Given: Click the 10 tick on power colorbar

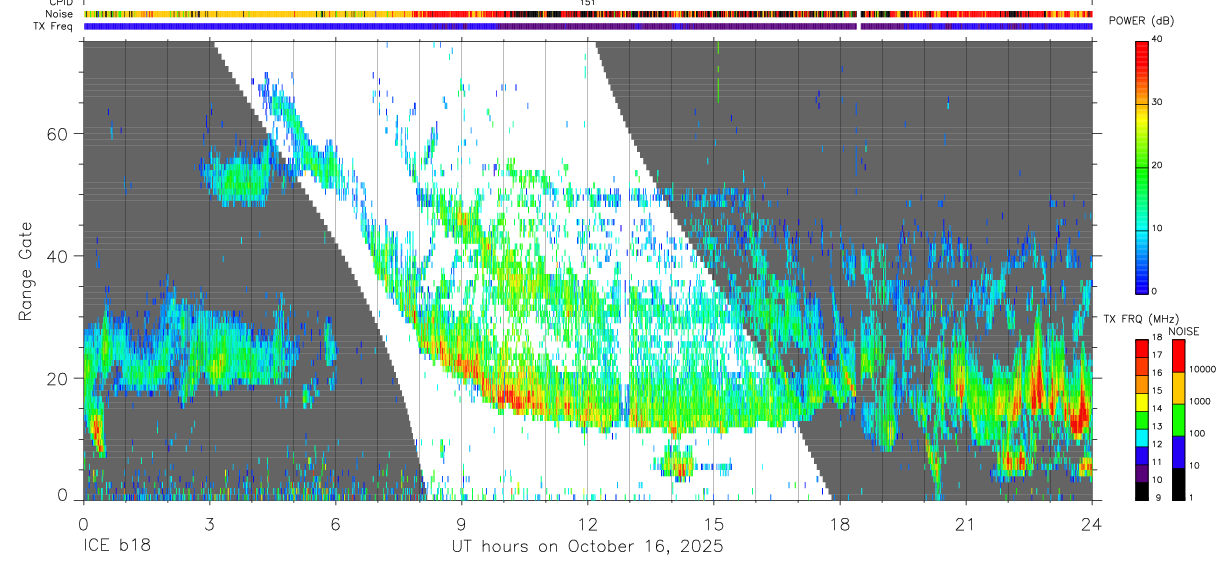Looking at the screenshot, I should pyautogui.click(x=1159, y=228).
